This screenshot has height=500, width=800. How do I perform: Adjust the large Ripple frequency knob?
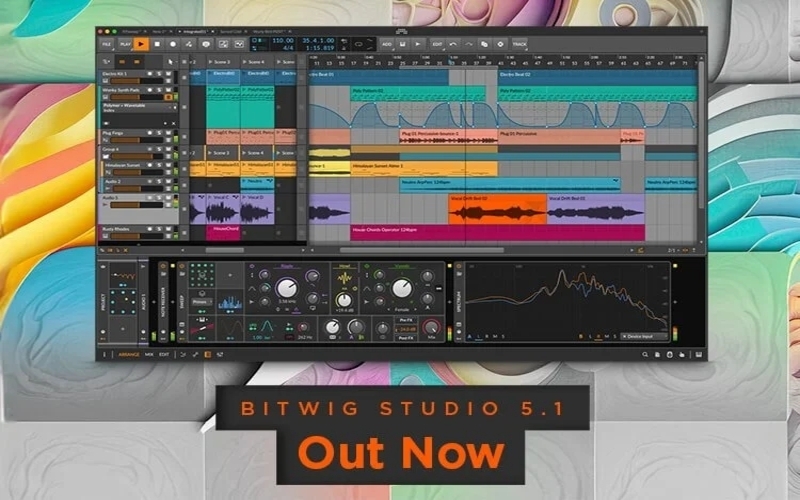(286, 288)
